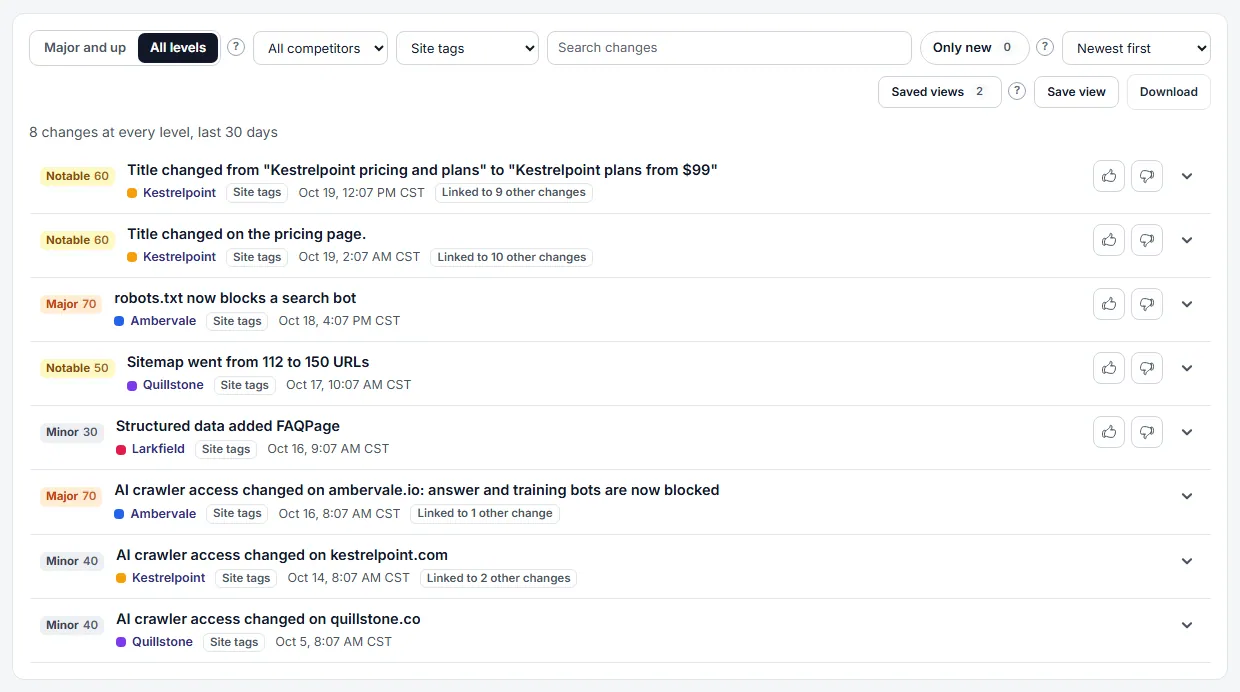Select the 'Major and up' level filter
Image resolution: width=1240 pixels, height=692 pixels.
[x=85, y=48]
